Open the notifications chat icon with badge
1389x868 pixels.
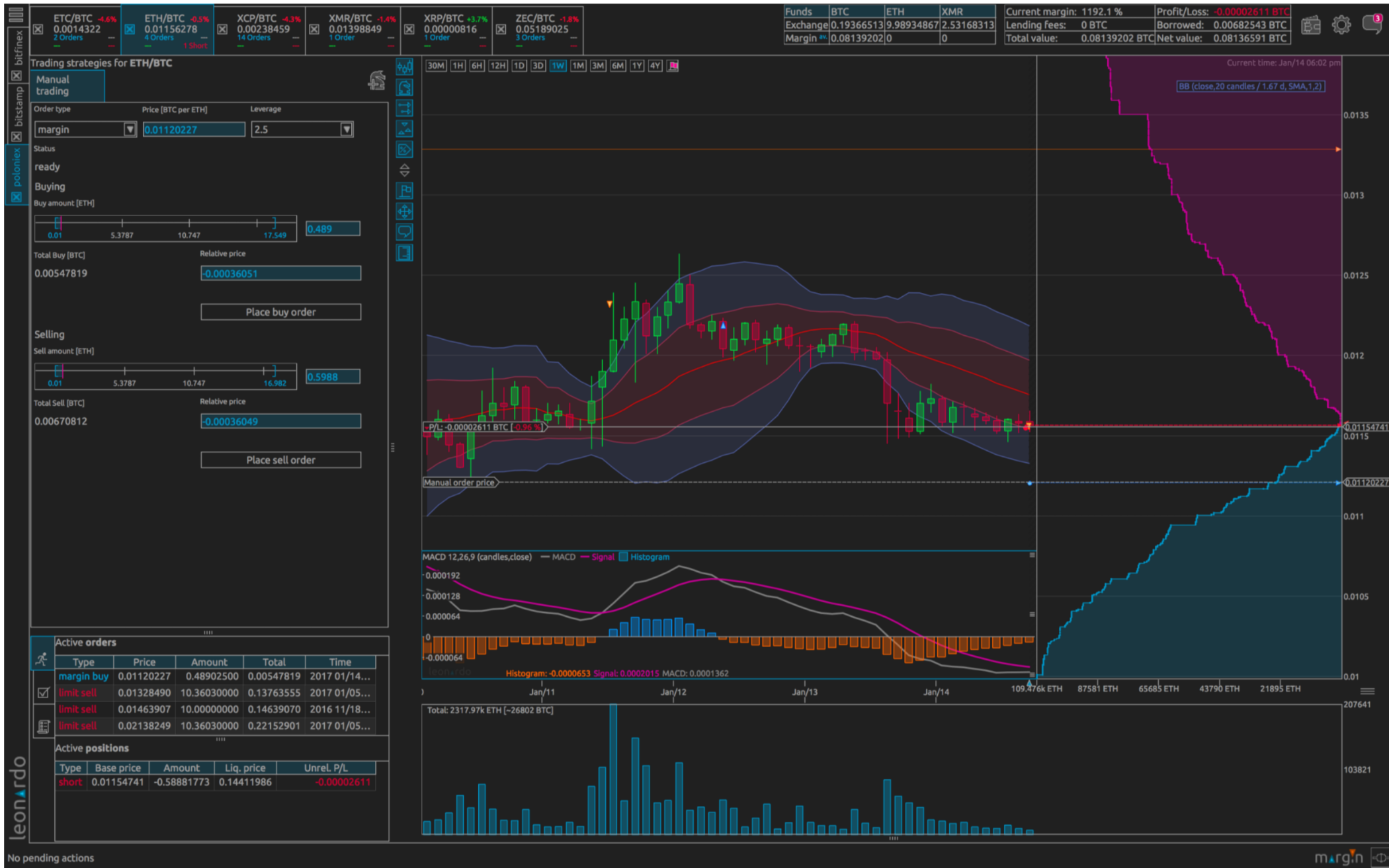[x=1372, y=24]
